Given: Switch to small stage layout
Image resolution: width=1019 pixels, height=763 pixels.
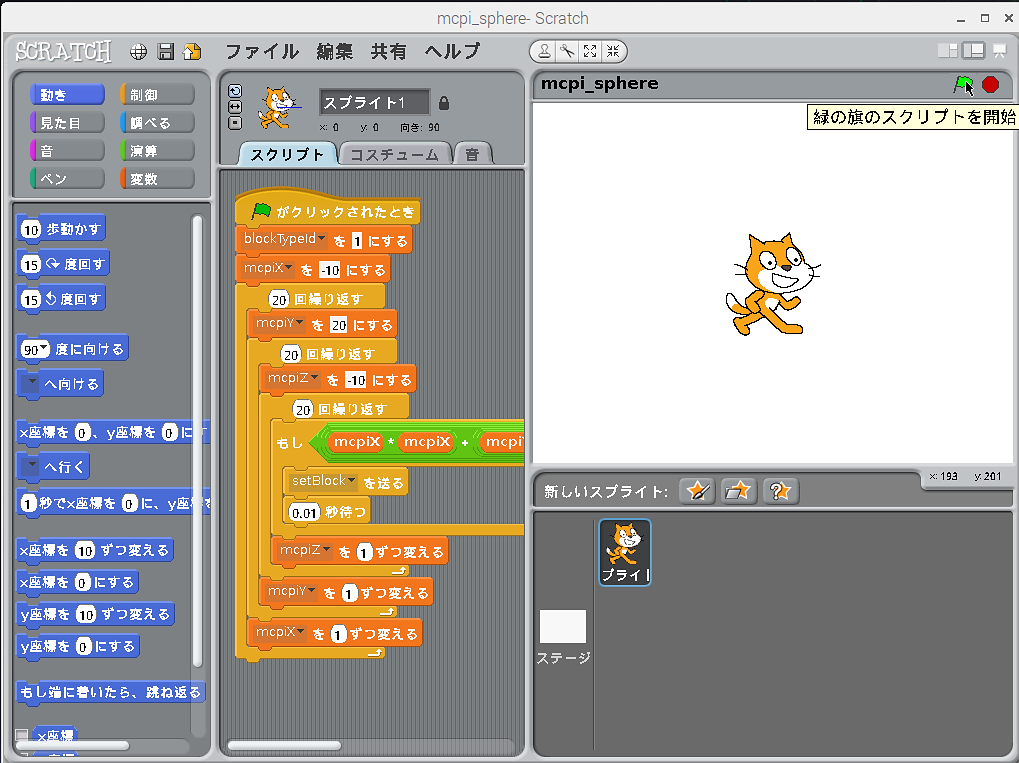Looking at the screenshot, I should tap(948, 51).
